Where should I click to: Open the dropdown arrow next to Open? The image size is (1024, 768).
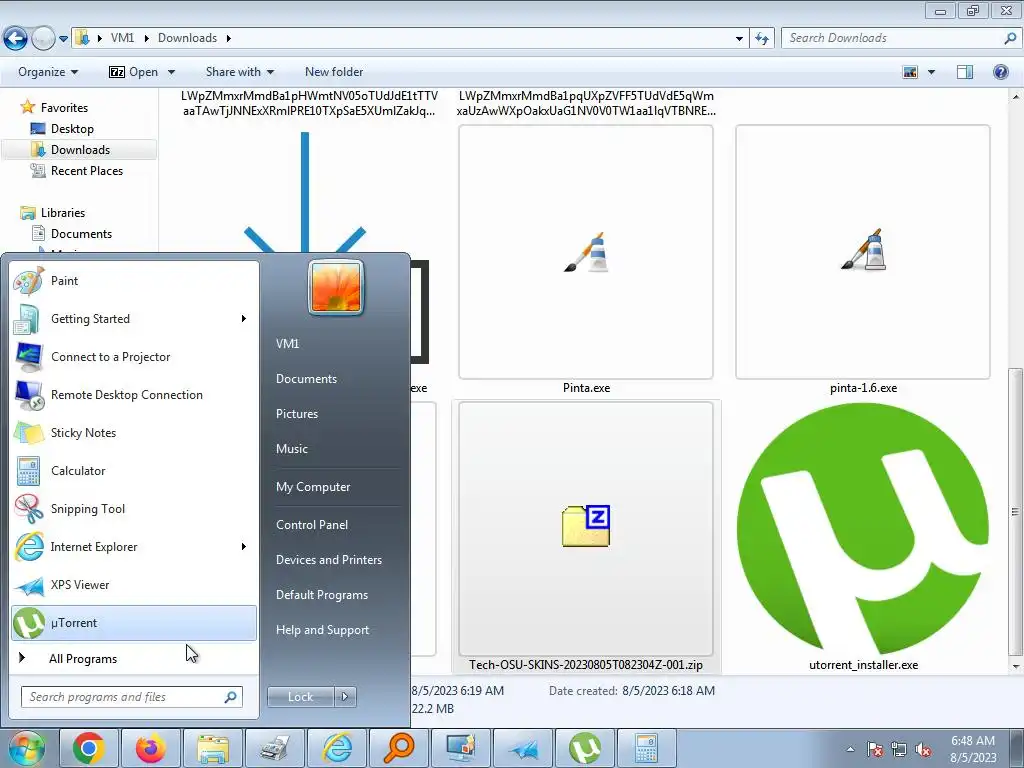171,72
